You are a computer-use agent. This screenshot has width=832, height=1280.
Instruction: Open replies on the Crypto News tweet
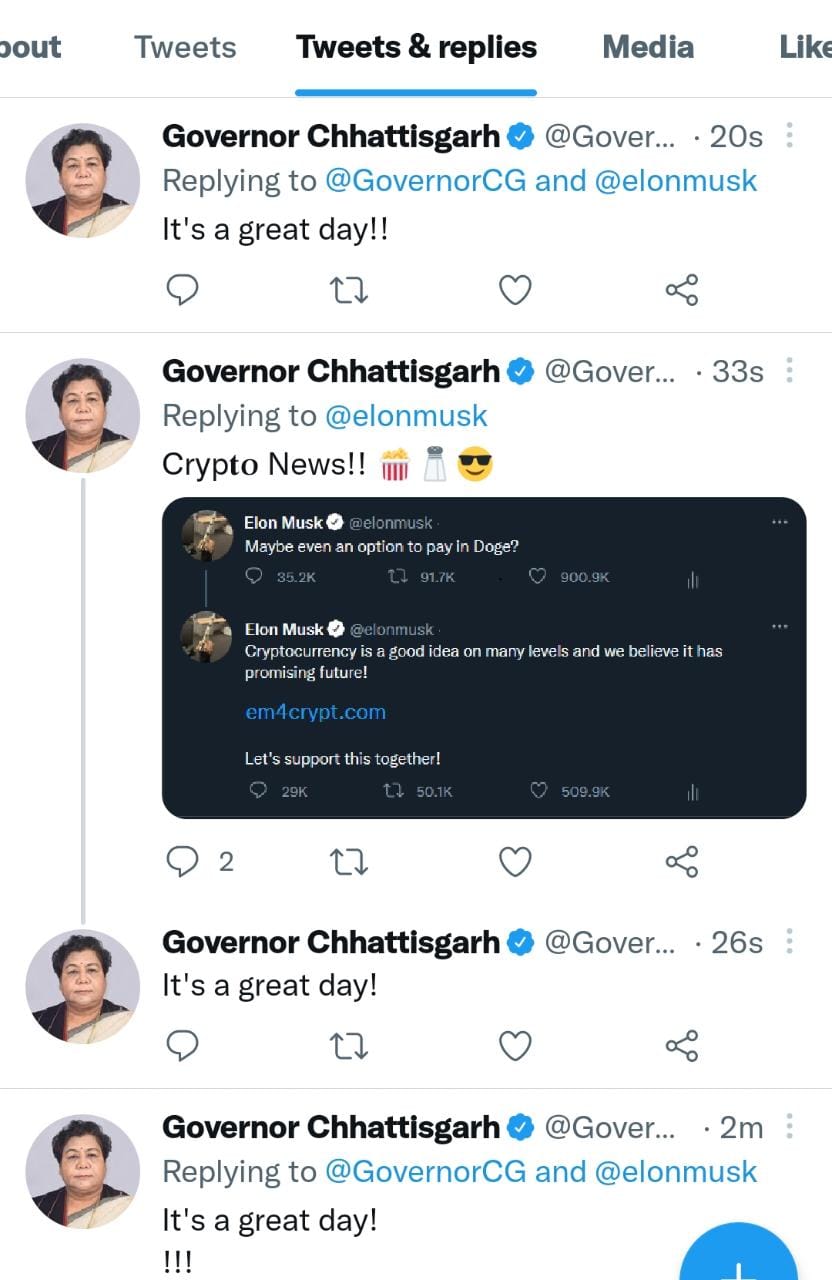183,861
